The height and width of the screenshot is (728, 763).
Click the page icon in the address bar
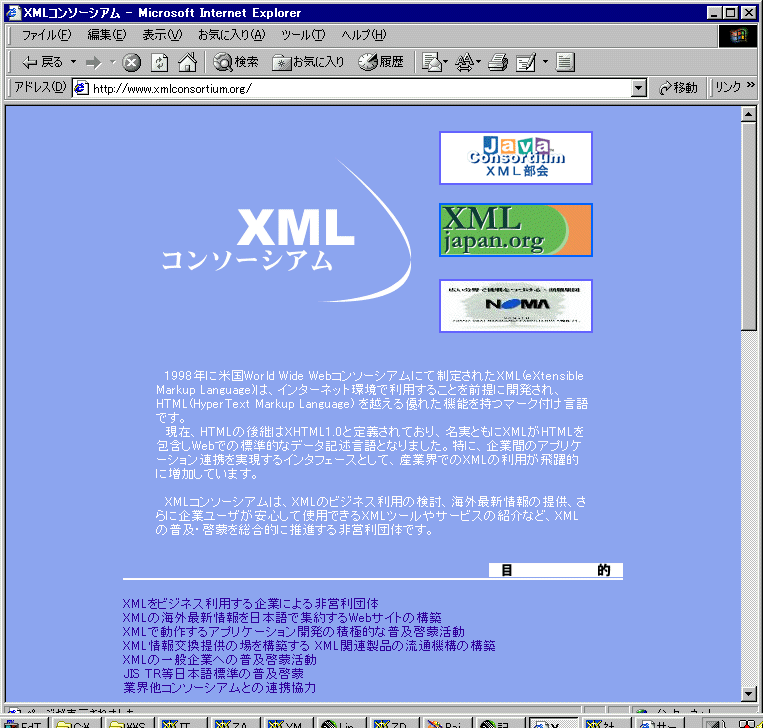point(81,88)
